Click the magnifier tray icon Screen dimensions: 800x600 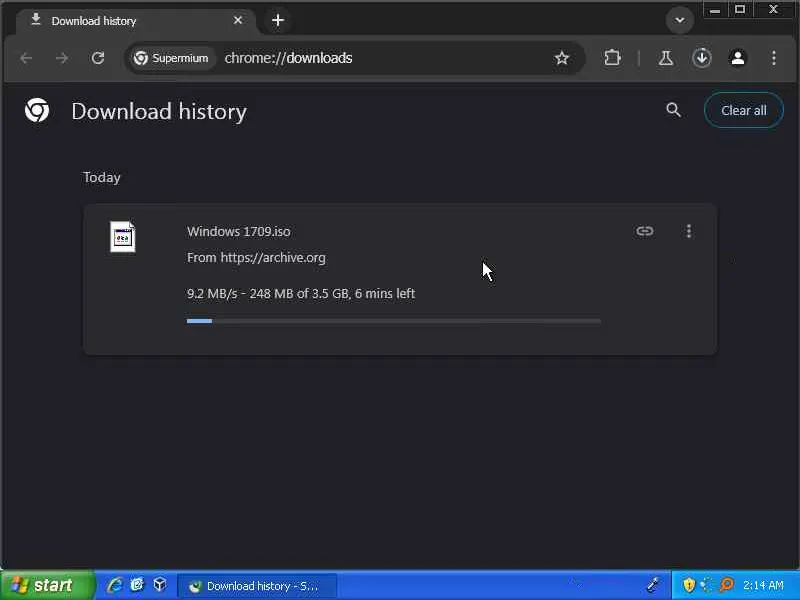point(726,585)
